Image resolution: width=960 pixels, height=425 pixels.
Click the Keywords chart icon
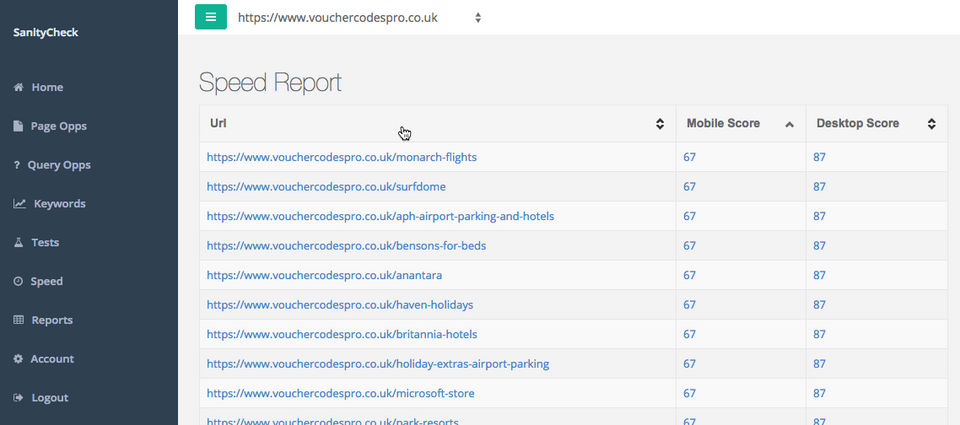pos(20,203)
